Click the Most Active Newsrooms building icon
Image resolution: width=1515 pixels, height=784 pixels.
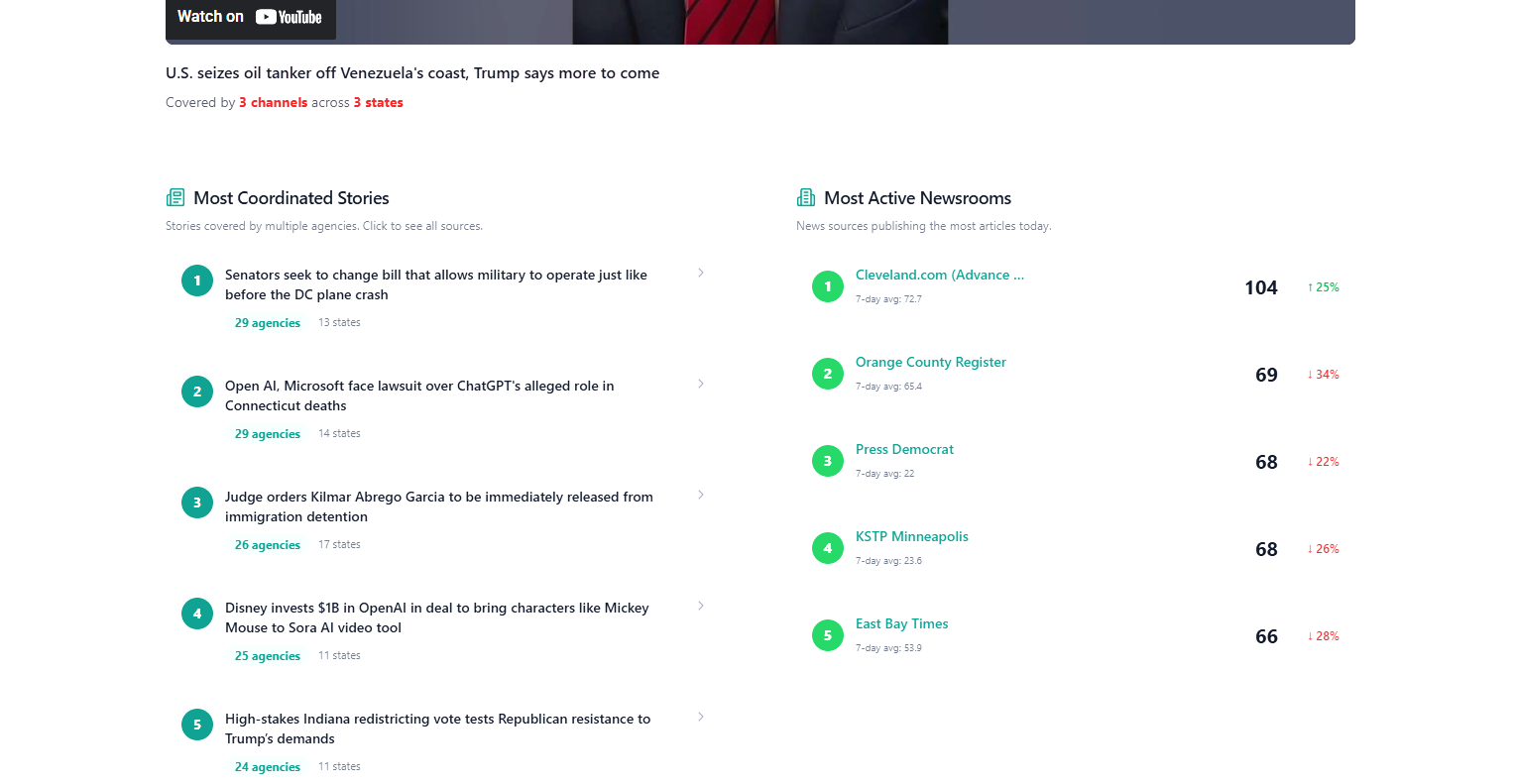click(x=806, y=197)
